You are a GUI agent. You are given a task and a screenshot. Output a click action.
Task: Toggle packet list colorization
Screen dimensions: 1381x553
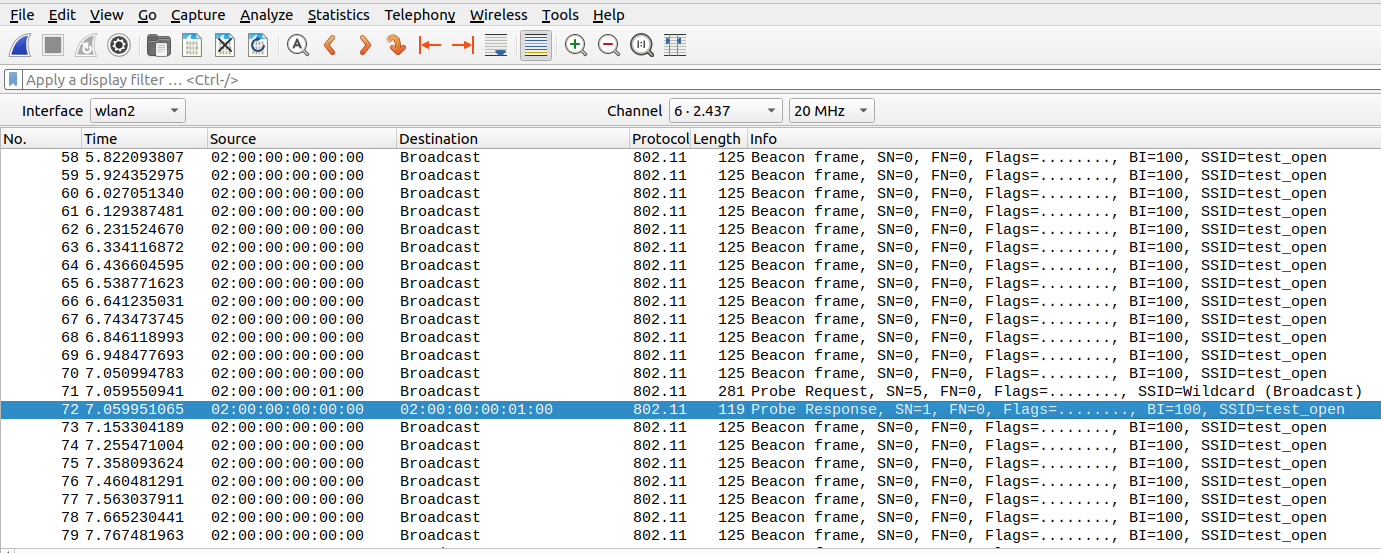(x=536, y=45)
